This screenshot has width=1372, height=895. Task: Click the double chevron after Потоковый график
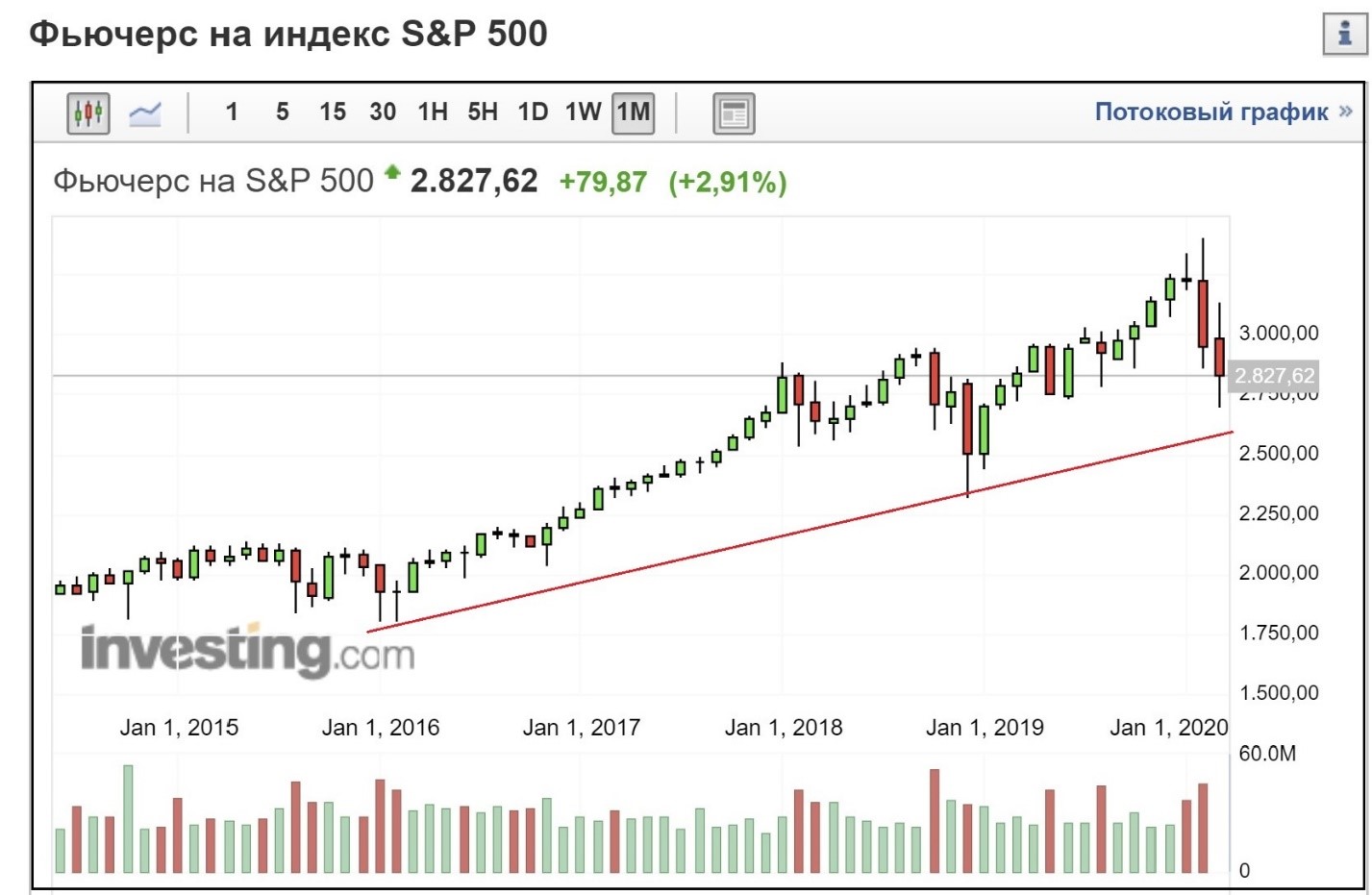pyautogui.click(x=1345, y=112)
